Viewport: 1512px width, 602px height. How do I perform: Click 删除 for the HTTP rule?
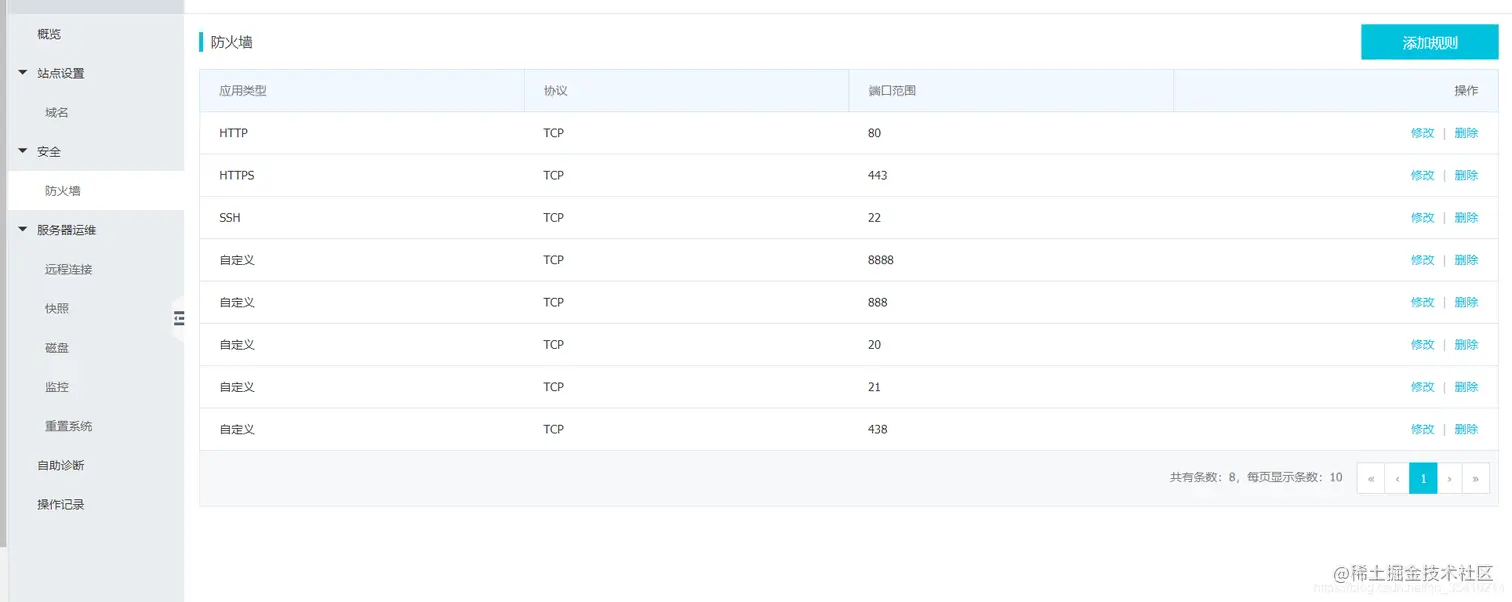point(1466,133)
